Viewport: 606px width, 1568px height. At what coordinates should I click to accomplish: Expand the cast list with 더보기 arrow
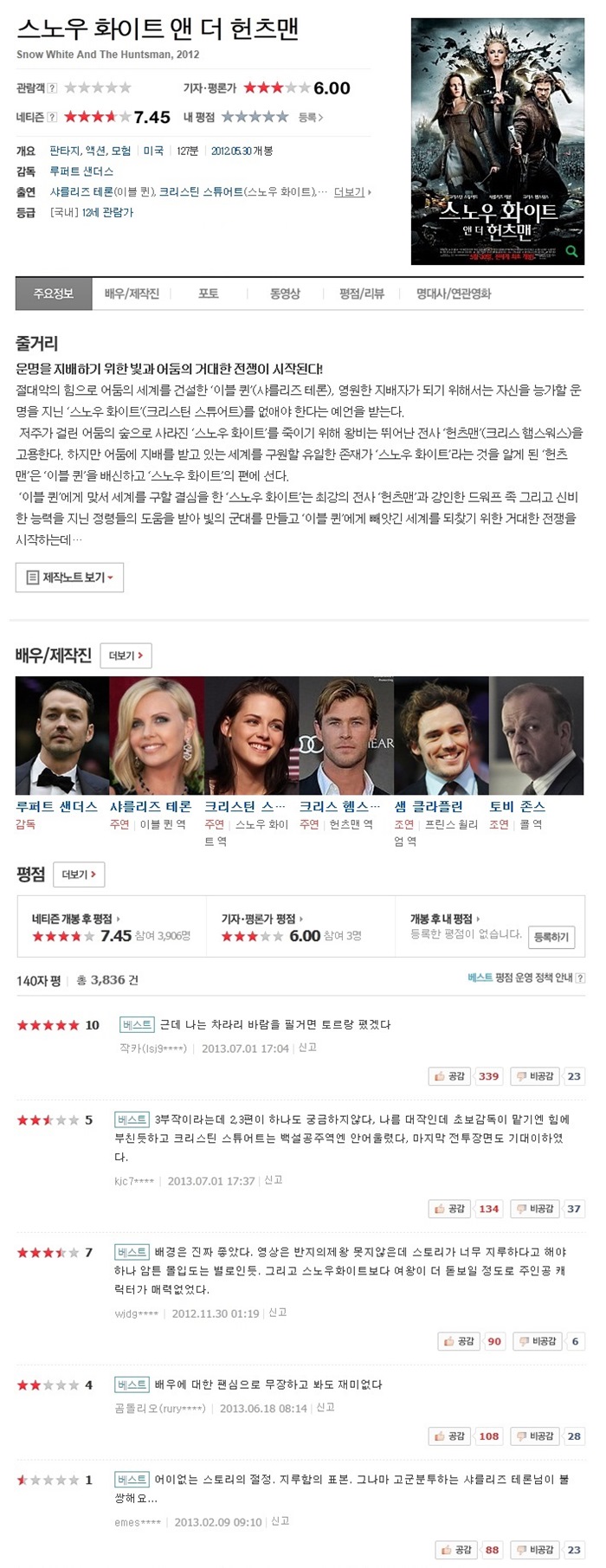click(353, 192)
